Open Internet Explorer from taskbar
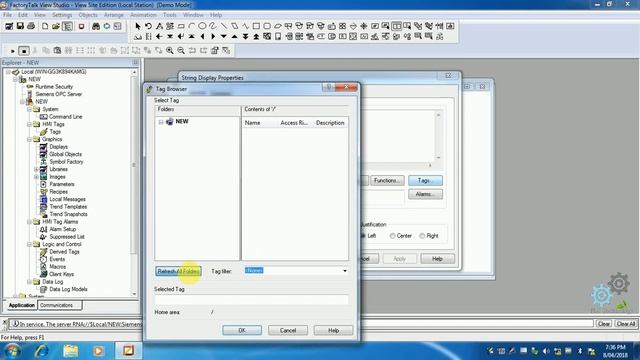 pyautogui.click(x=41, y=351)
